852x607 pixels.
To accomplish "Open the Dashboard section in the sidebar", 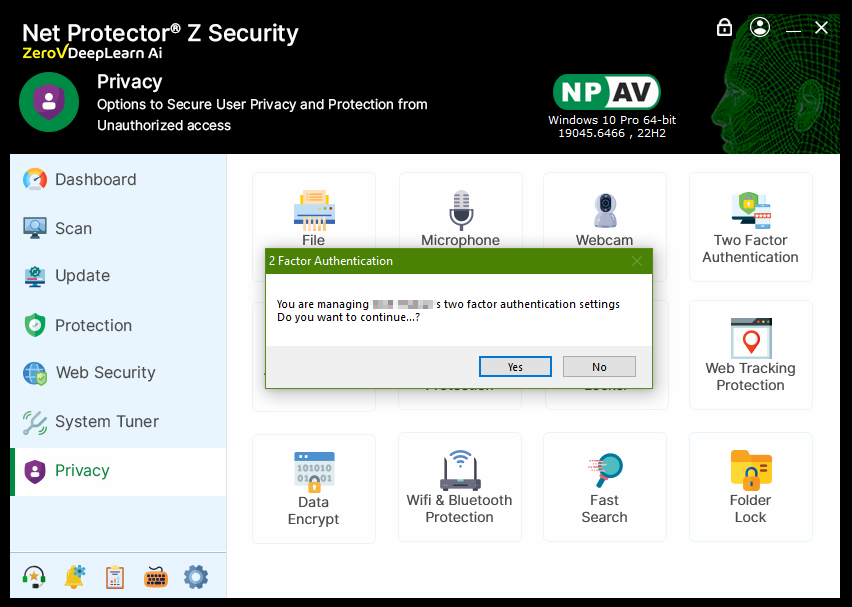I will tap(95, 180).
